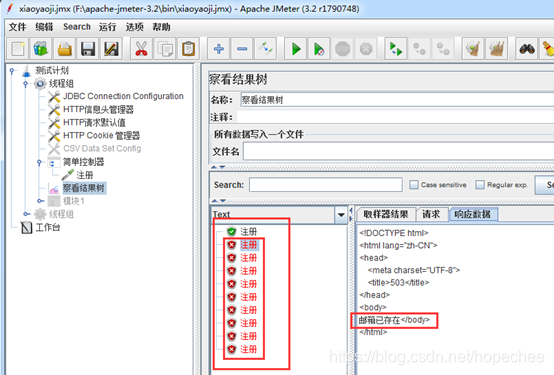Switch to 请求 tab

431,214
